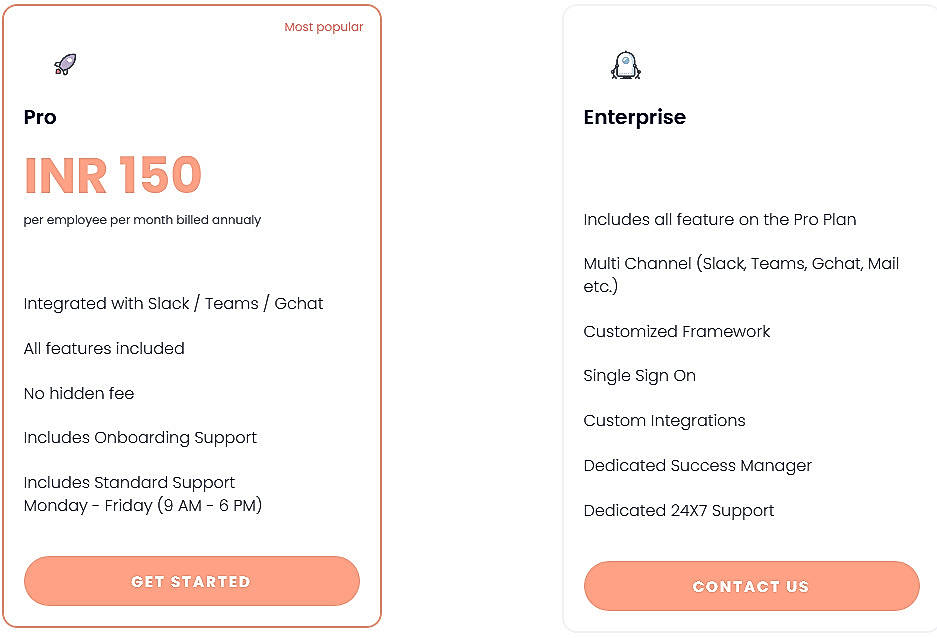The height and width of the screenshot is (638, 937).
Task: Click the Dedicated 24X7 Support line
Action: pyautogui.click(x=678, y=510)
